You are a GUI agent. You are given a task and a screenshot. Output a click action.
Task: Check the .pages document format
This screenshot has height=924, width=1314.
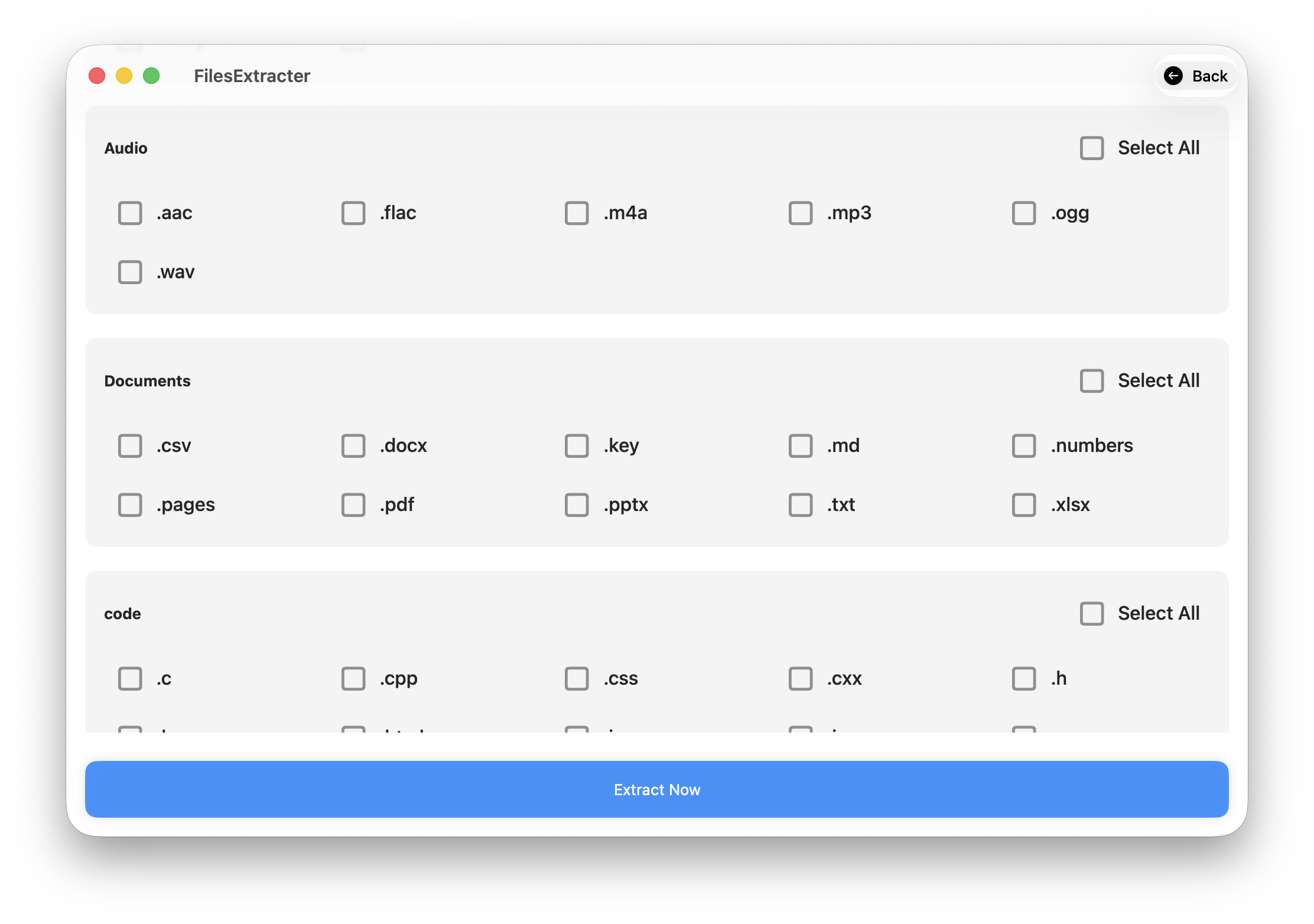point(130,505)
